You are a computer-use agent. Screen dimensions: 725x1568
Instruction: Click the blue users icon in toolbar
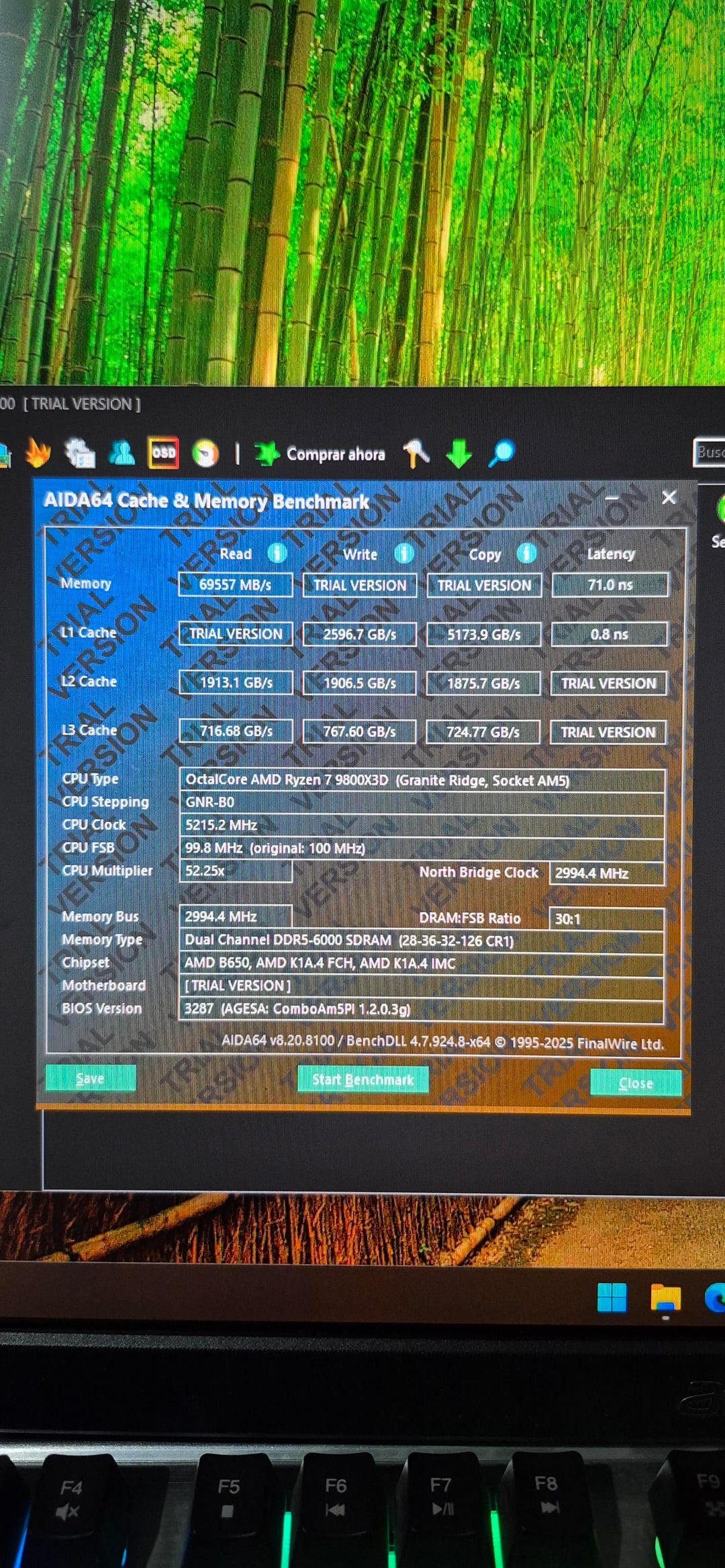[x=122, y=453]
